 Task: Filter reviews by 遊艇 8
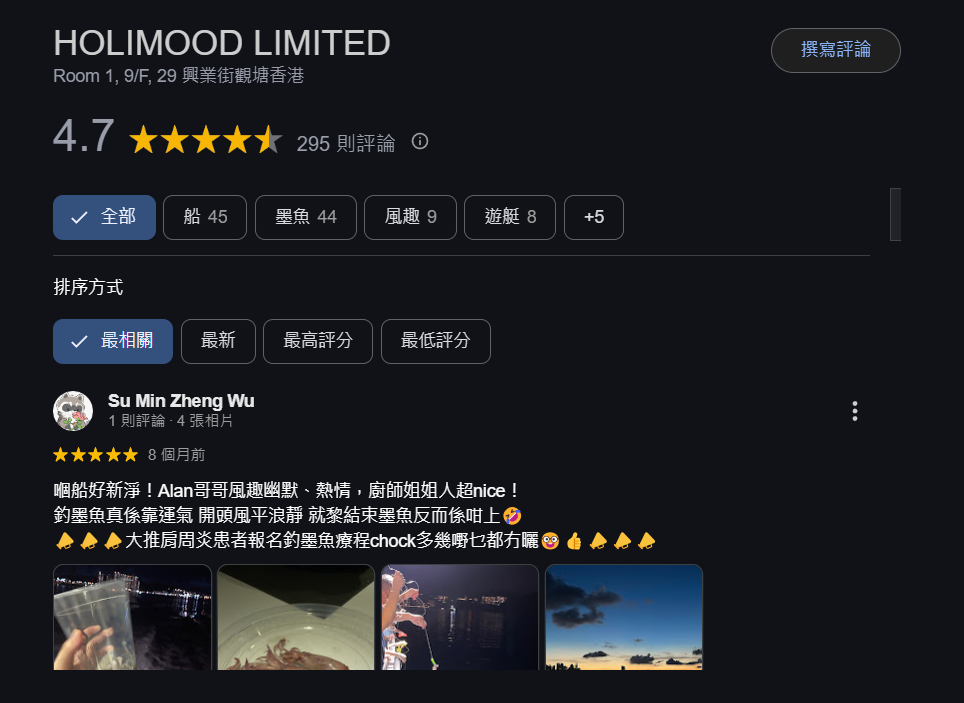tap(510, 217)
